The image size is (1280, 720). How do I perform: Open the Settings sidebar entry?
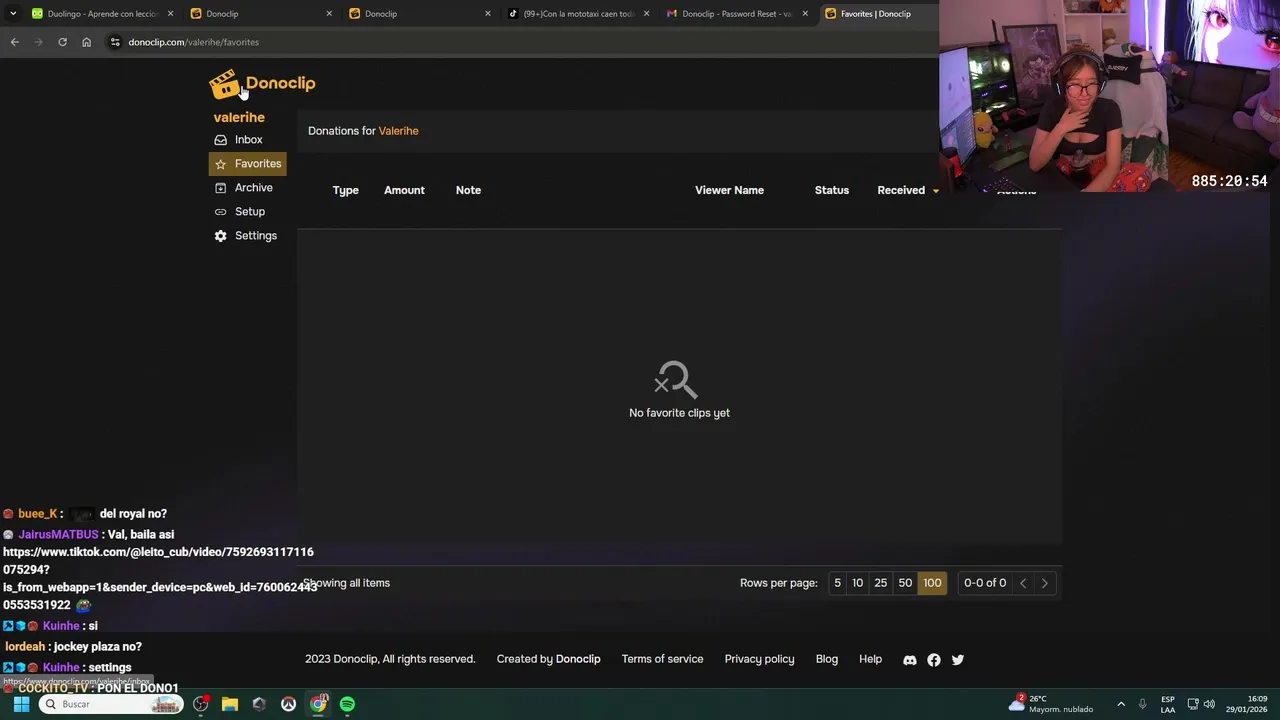[x=247, y=236]
